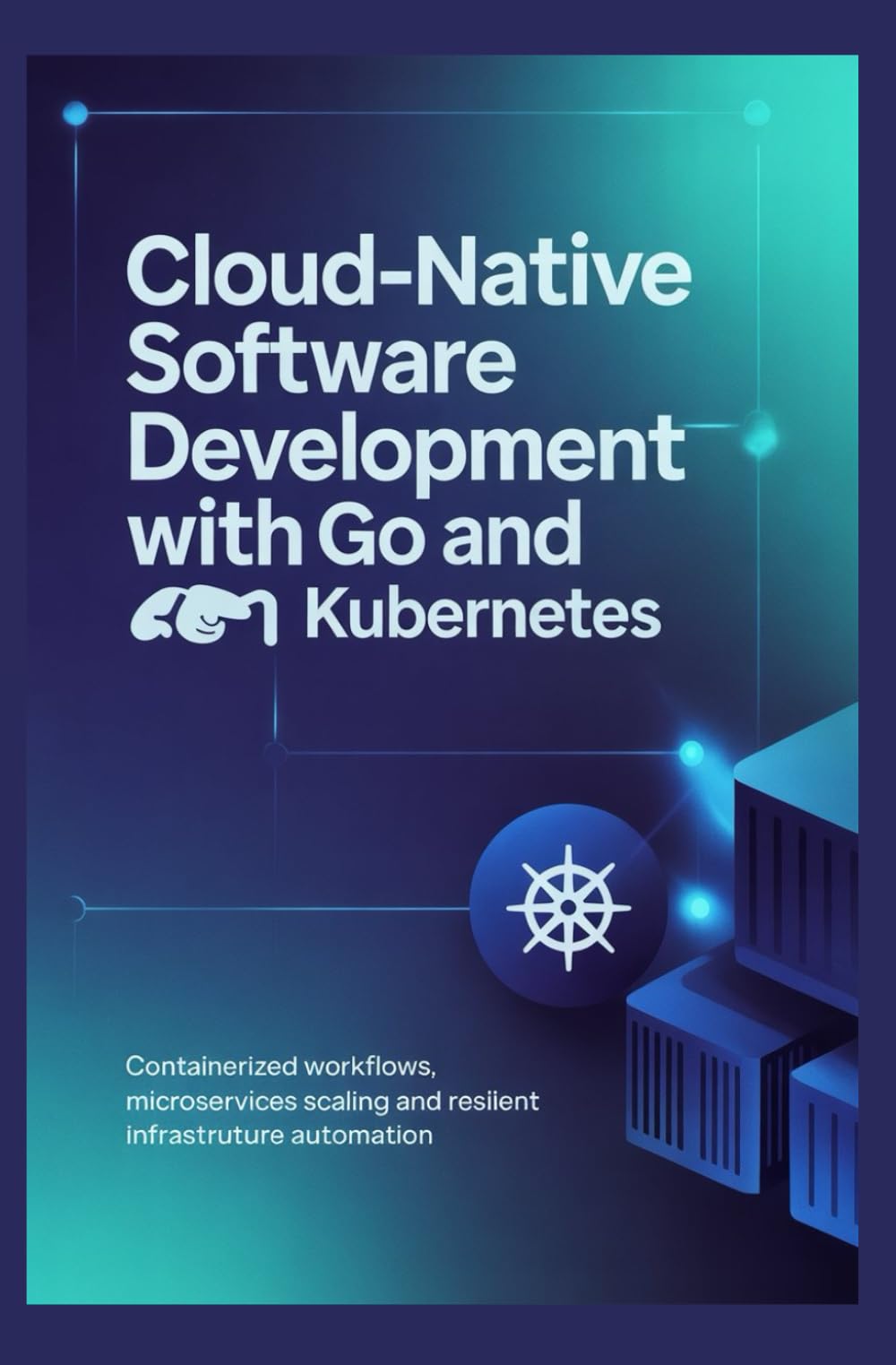Viewport: 896px width, 1365px height.
Task: Click the "microservices scaling and resilent" line
Action: pyautogui.click(x=332, y=1101)
